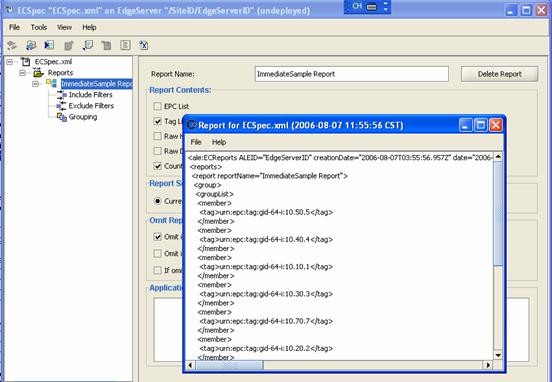Uncheck the checked Omit checkbox

click(x=157, y=237)
